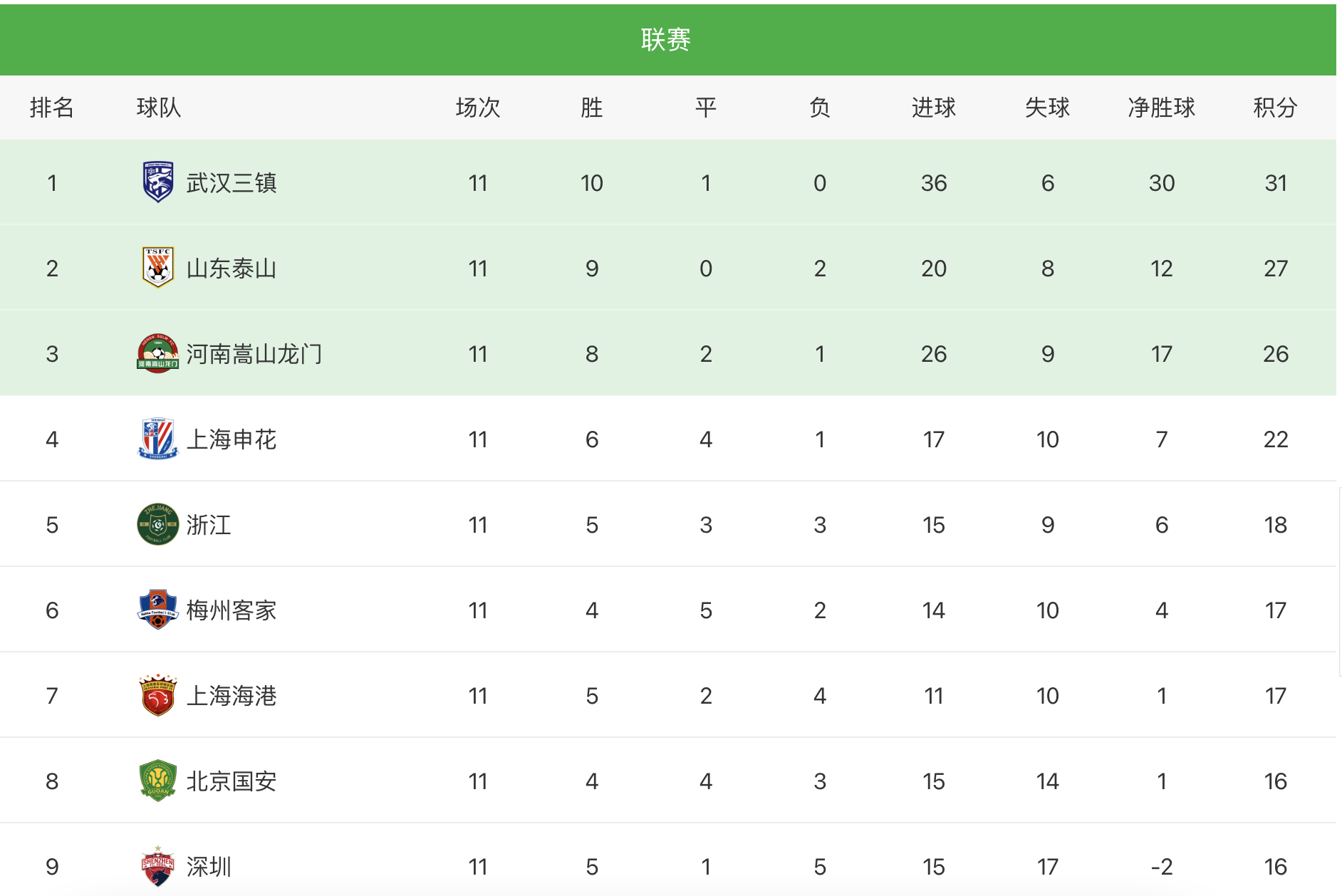Screen dimensions: 1342x896
Task: Select the Shenzhen (深圳) club logo
Action: click(157, 866)
